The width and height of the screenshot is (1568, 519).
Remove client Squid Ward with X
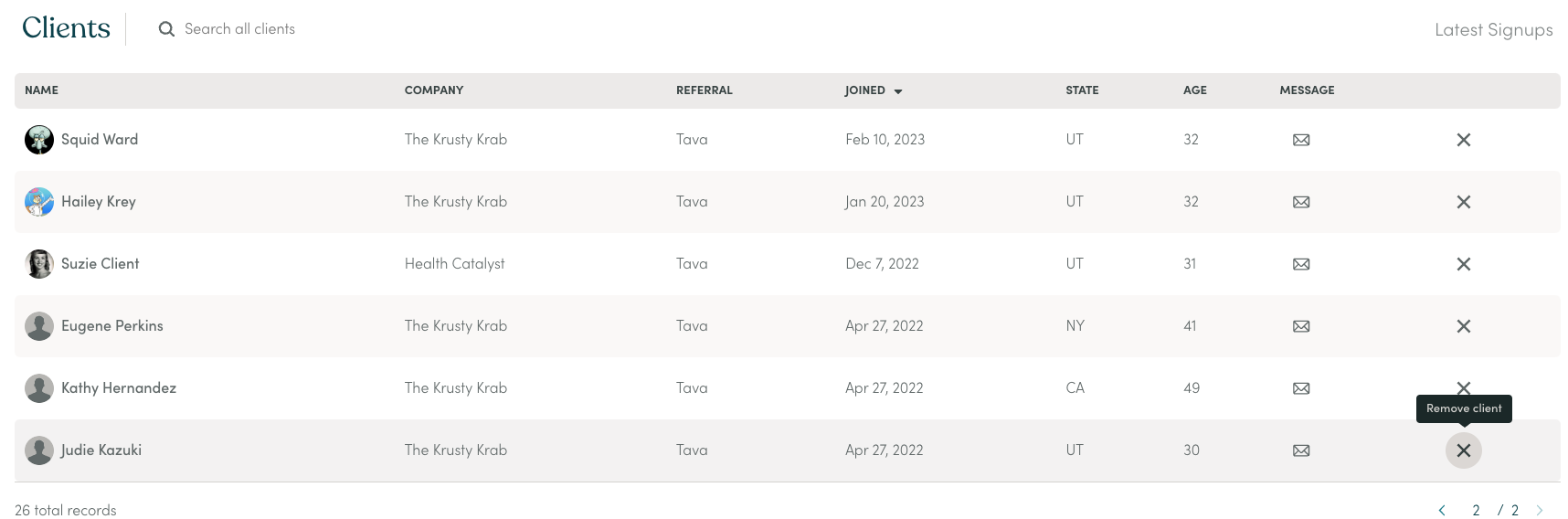[x=1463, y=140]
